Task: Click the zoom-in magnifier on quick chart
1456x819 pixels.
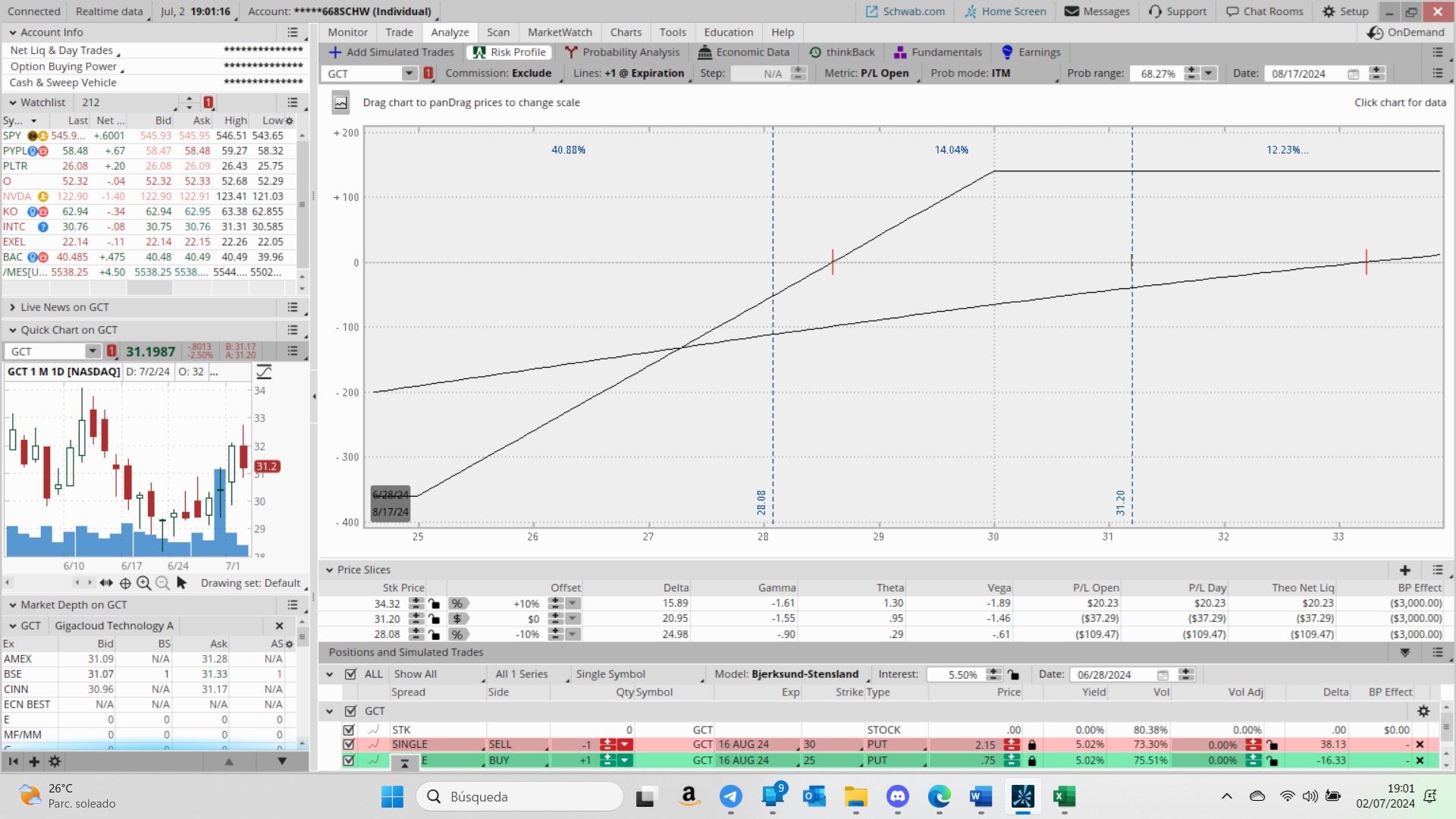Action: point(143,583)
